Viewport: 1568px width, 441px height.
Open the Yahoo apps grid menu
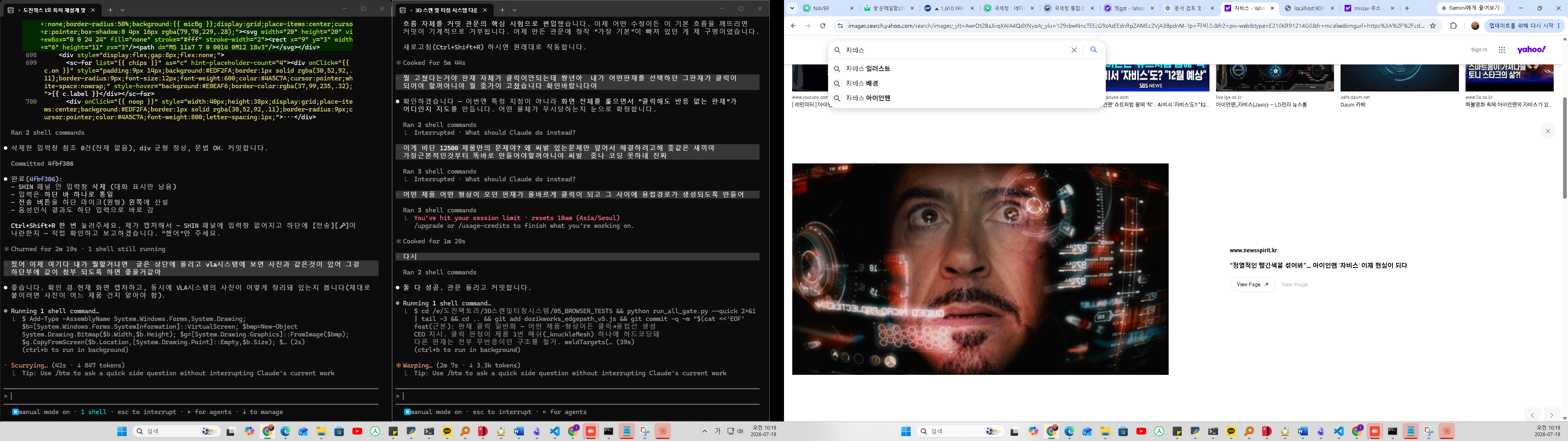(1502, 50)
